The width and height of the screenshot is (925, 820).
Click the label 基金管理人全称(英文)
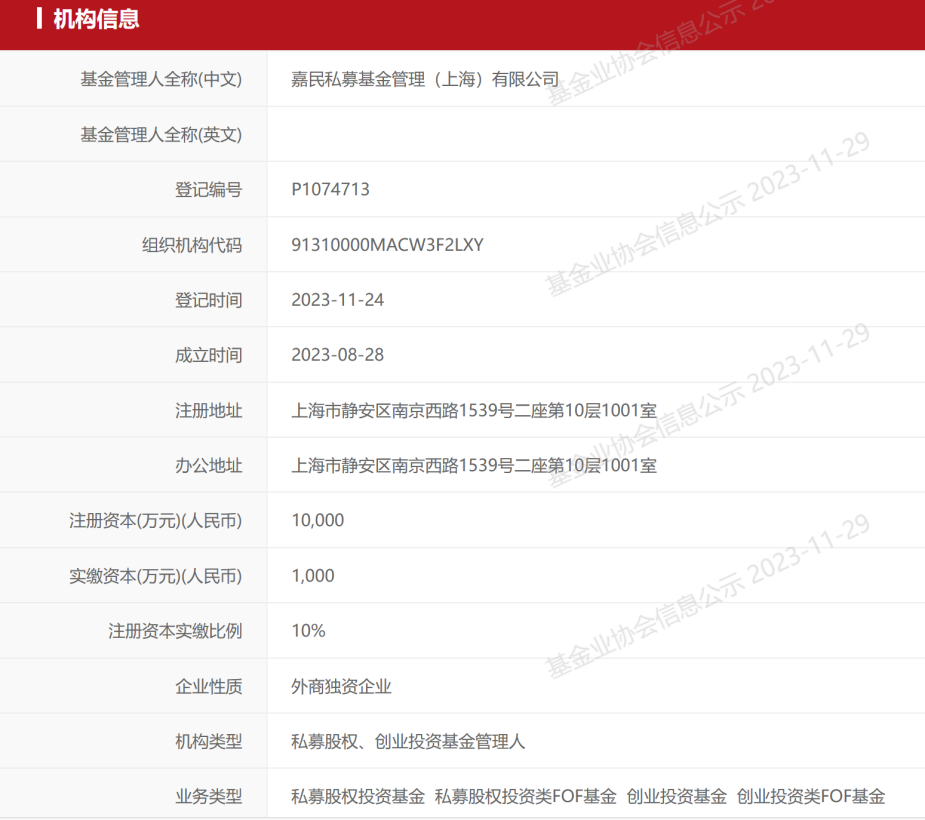[x=161, y=135]
